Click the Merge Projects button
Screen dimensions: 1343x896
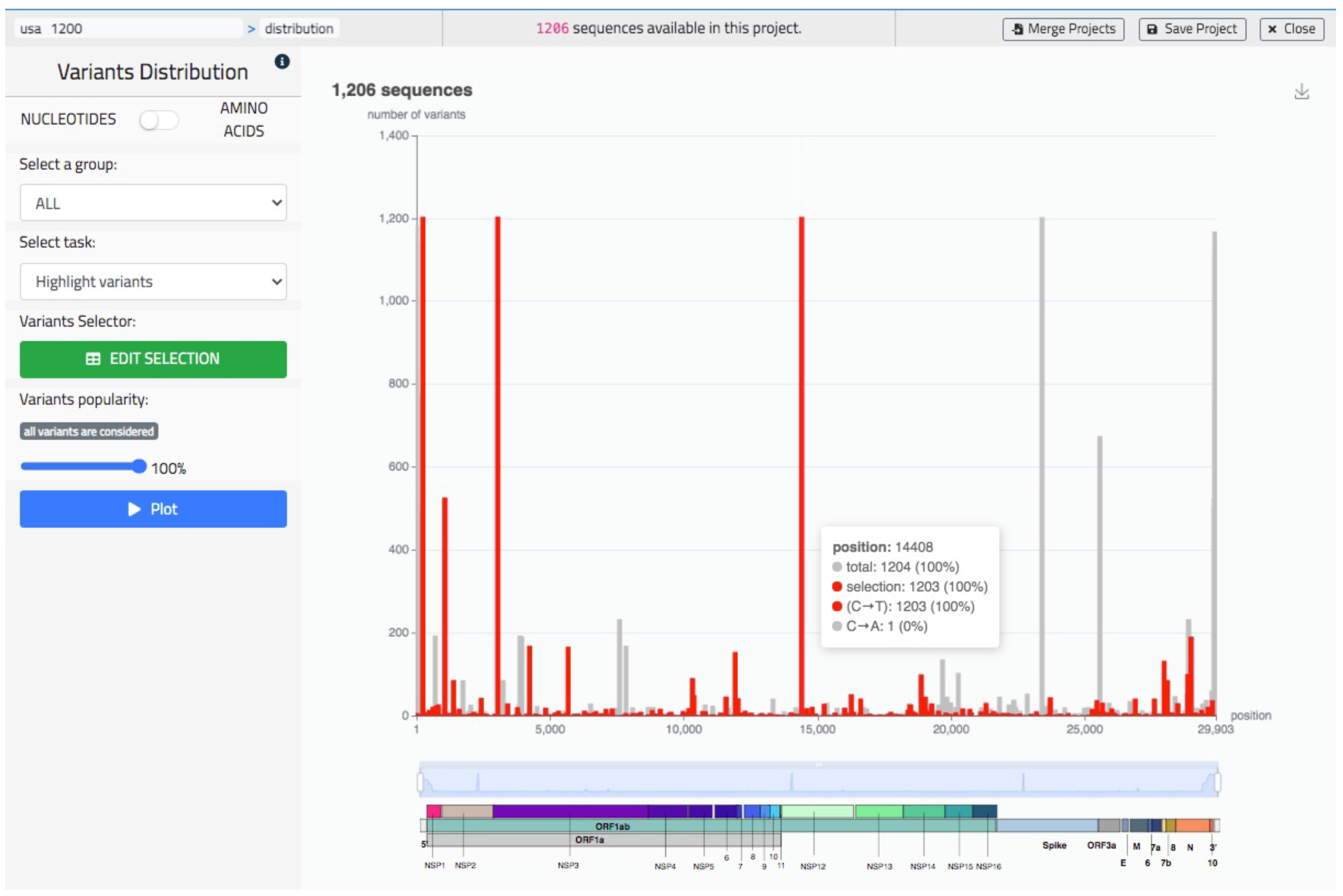pyautogui.click(x=1063, y=29)
